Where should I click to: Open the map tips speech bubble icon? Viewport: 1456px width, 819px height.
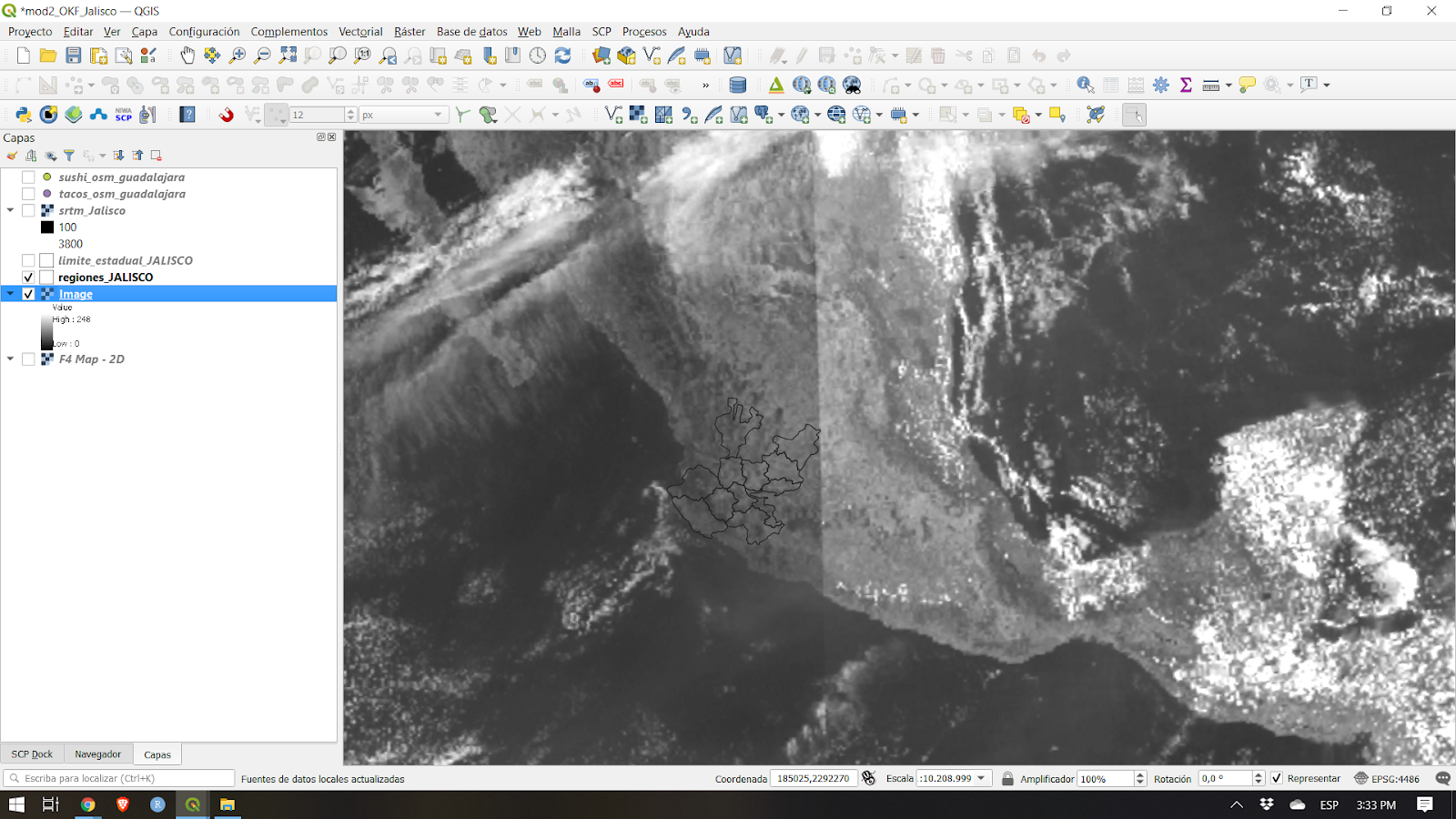1248,85
